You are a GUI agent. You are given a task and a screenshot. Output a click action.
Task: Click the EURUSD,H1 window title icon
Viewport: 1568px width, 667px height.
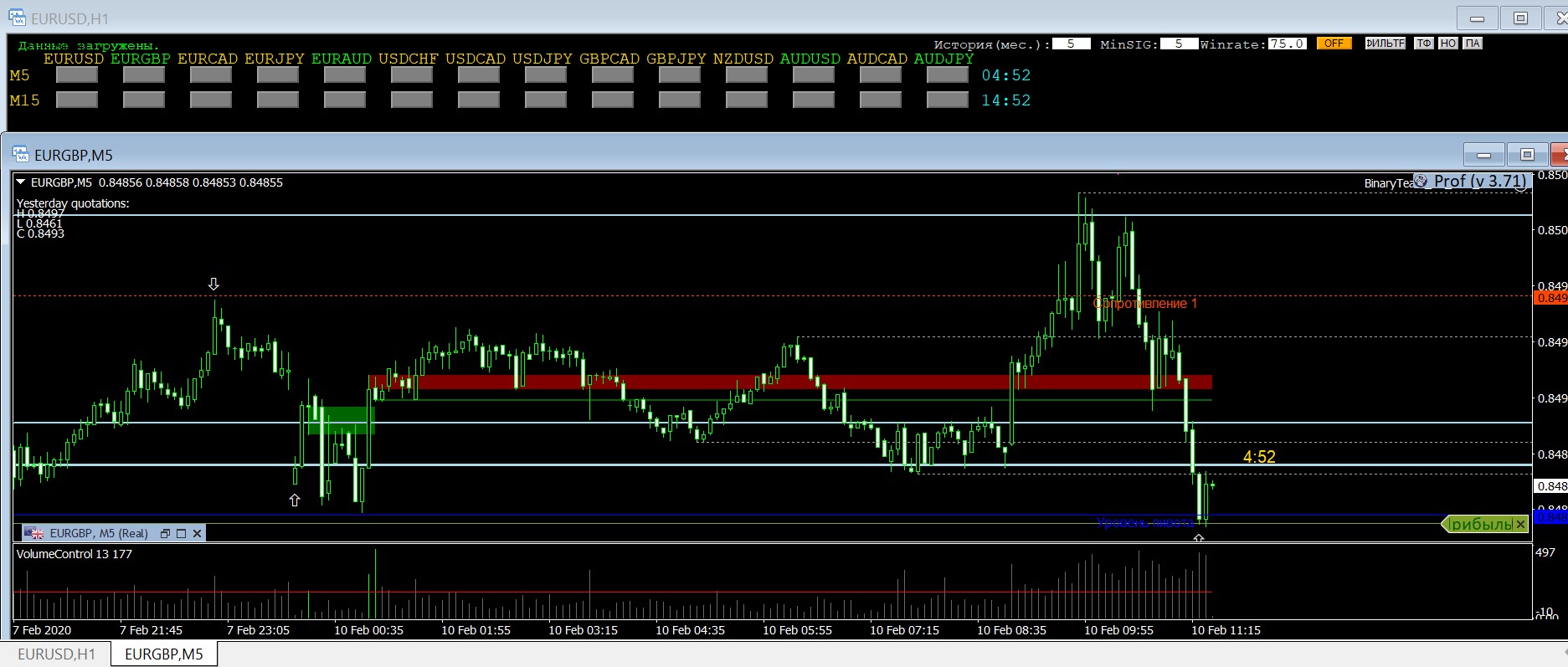click(x=17, y=18)
